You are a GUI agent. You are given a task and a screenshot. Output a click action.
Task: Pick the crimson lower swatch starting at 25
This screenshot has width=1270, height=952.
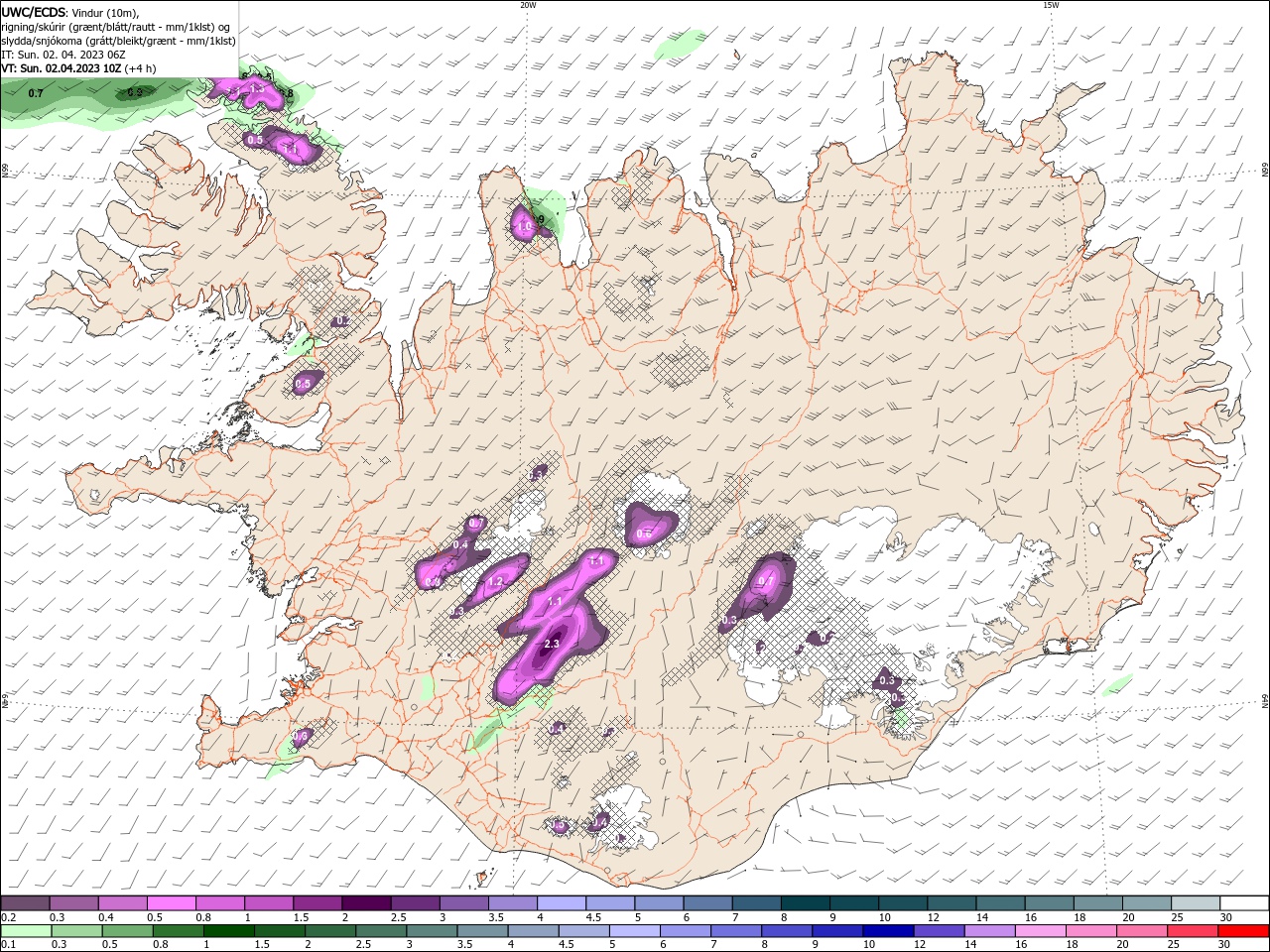(1191, 931)
